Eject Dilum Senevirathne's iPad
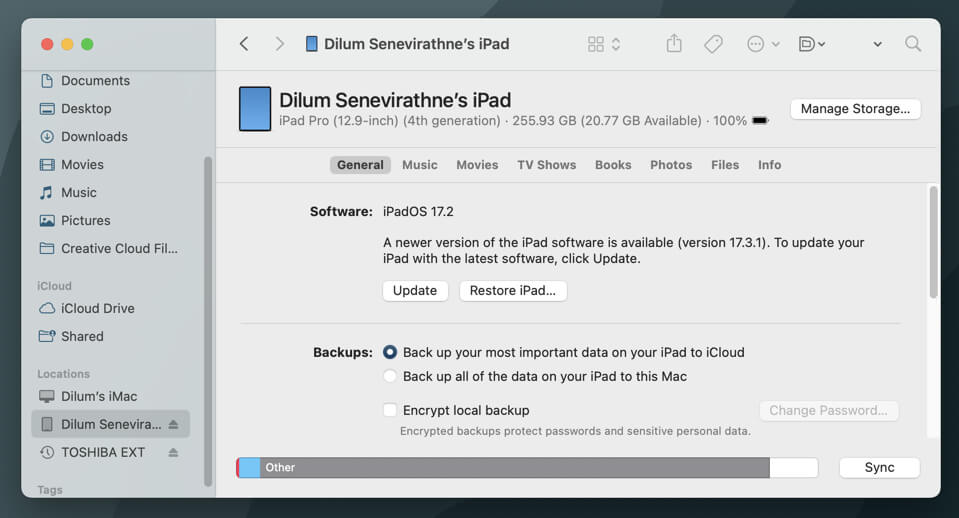This screenshot has height=518, width=959. [x=173, y=424]
